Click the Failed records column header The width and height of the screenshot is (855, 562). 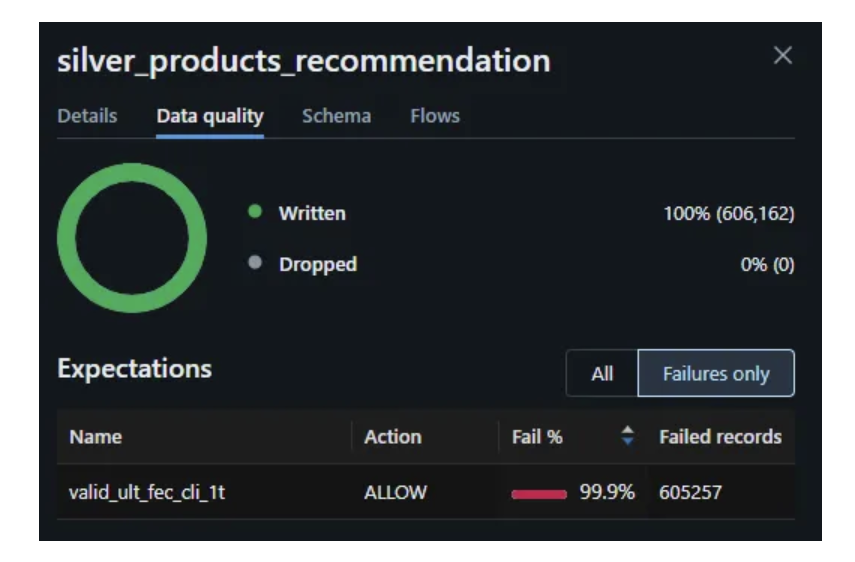point(720,437)
